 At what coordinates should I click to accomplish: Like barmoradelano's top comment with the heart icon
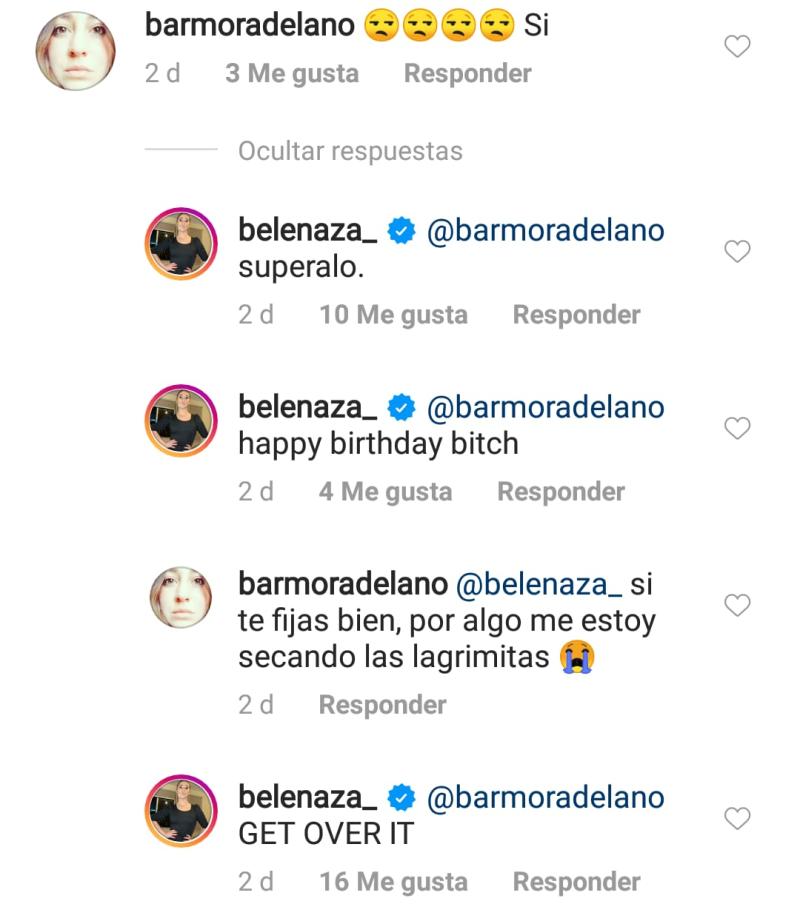pos(737,48)
